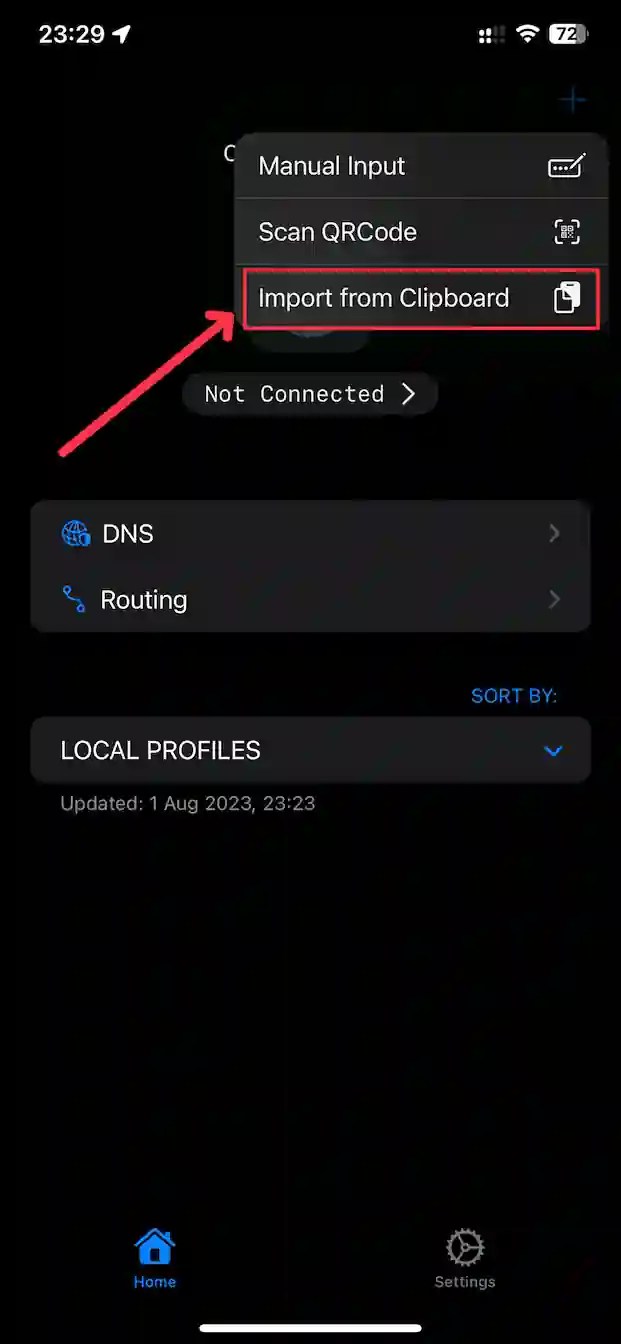The height and width of the screenshot is (1344, 621).
Task: Open the Routing row chevron
Action: pos(555,600)
